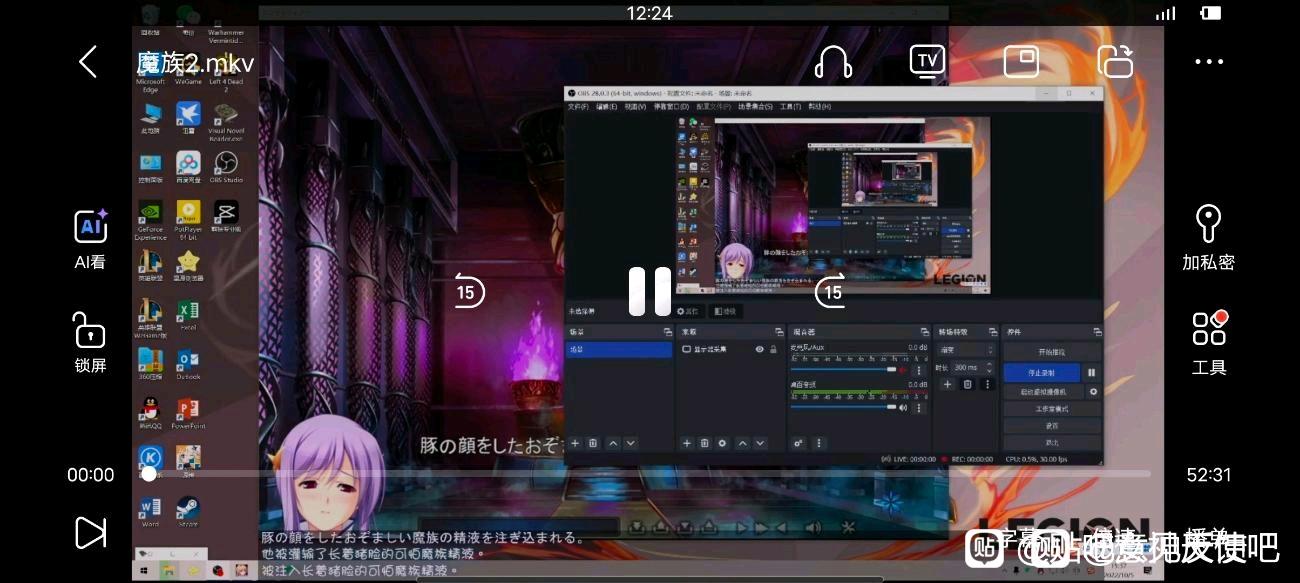Go back using the left arrow
The width and height of the screenshot is (1300, 583).
pos(88,62)
